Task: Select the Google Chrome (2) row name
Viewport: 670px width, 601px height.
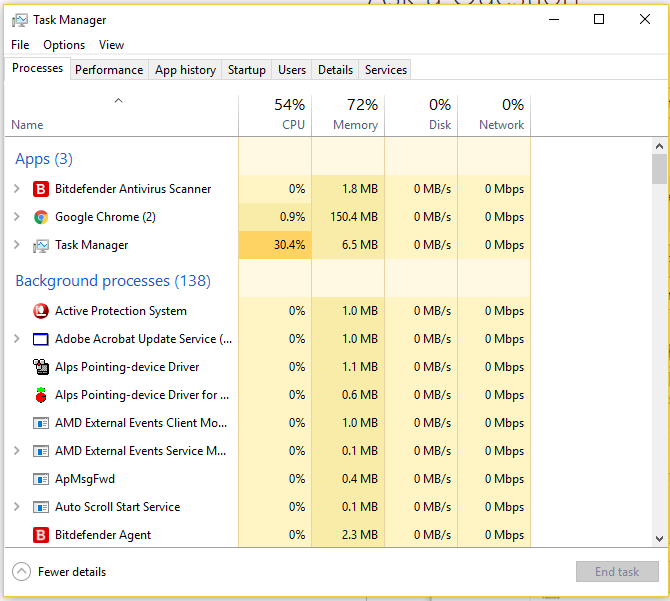Action: pos(105,217)
